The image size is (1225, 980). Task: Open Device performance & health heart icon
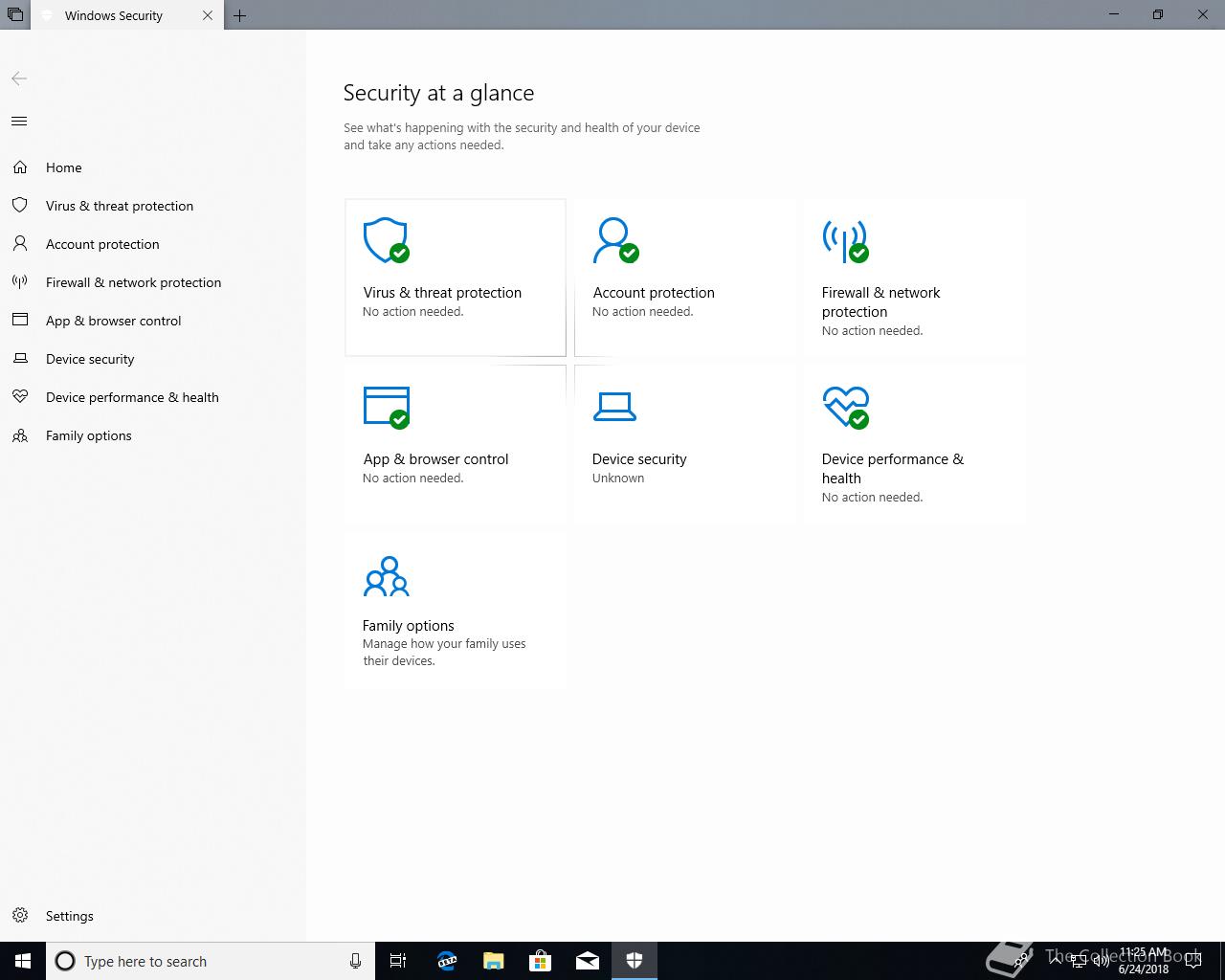(845, 407)
